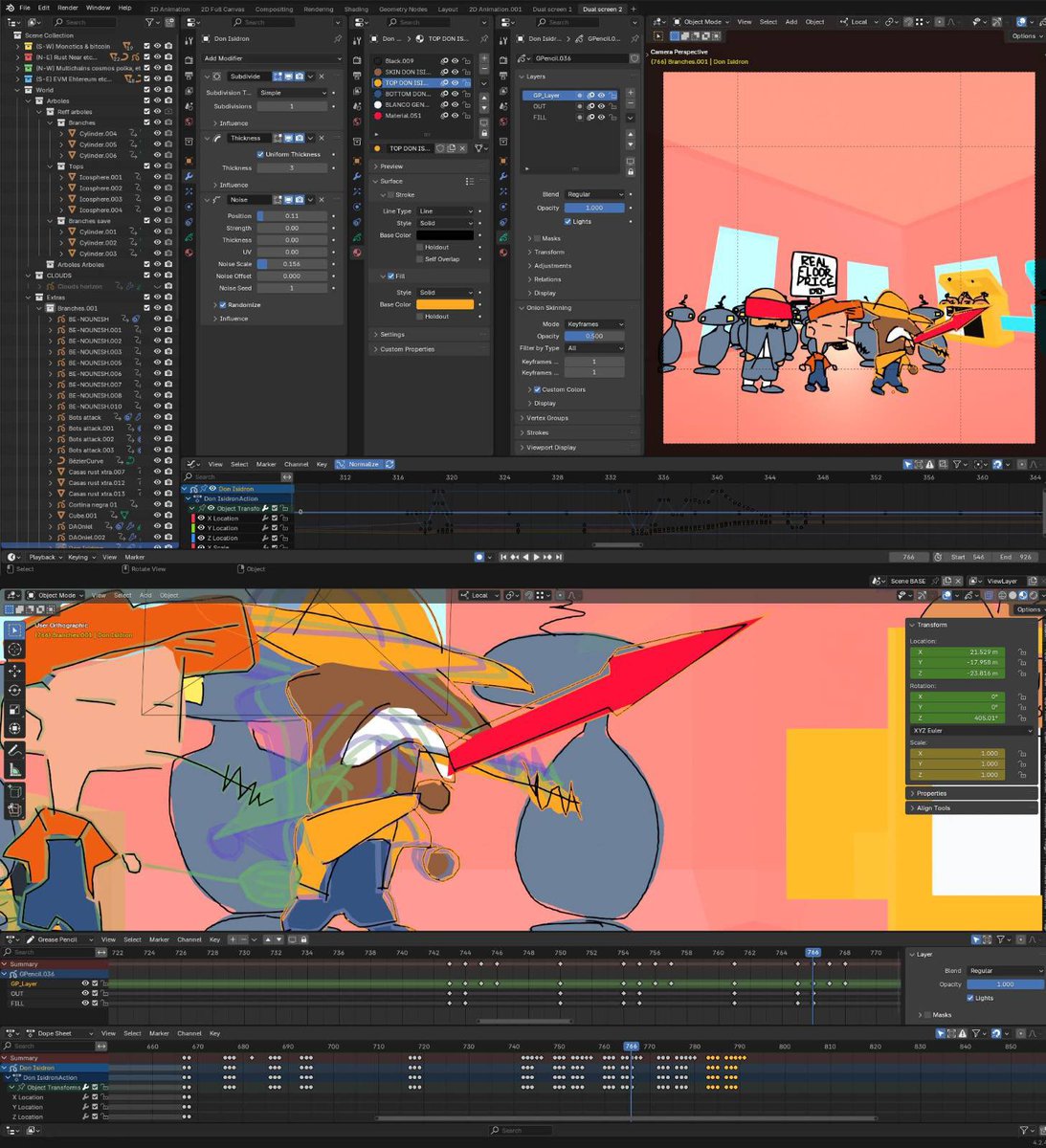
Task: Select the Select Box tool in viewport toolbar
Action: pyautogui.click(x=14, y=629)
